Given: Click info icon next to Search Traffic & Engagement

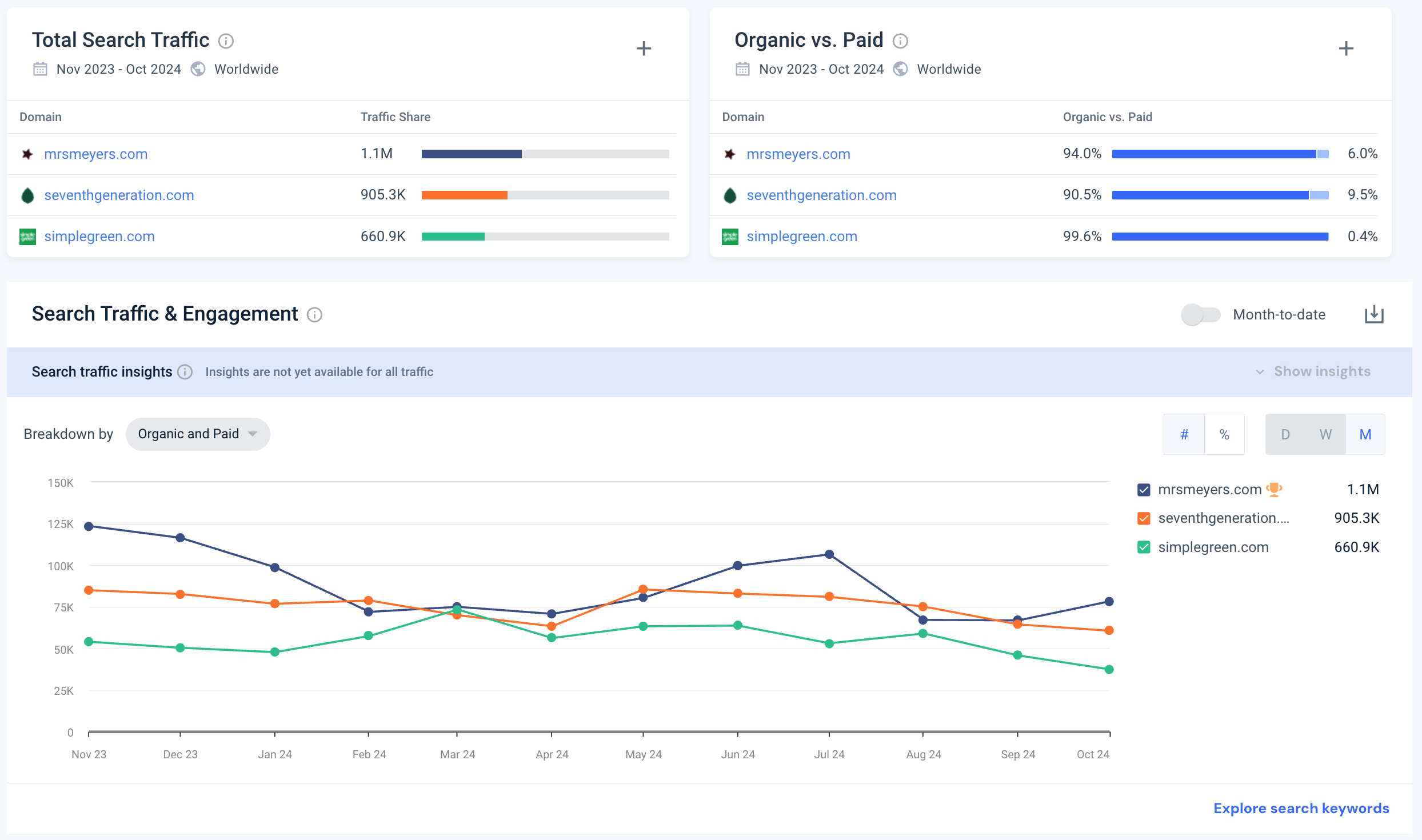Looking at the screenshot, I should tap(314, 315).
